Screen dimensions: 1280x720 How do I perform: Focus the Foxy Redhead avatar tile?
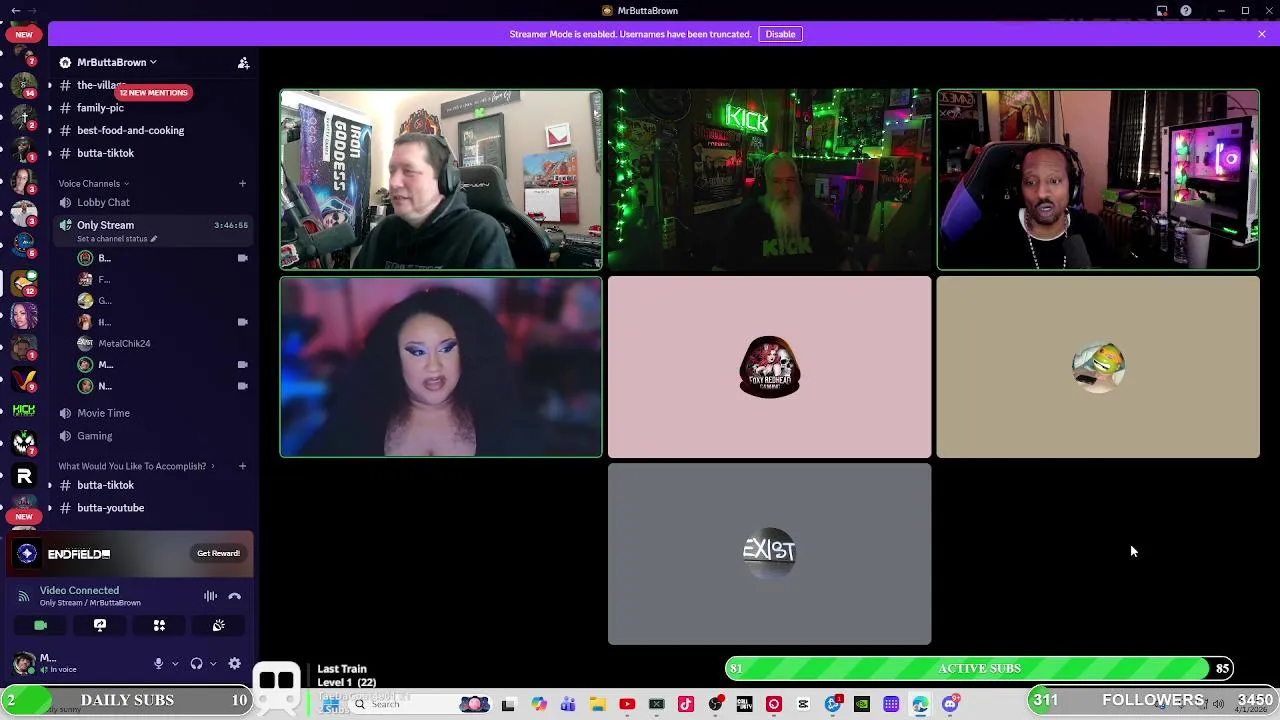click(x=769, y=367)
